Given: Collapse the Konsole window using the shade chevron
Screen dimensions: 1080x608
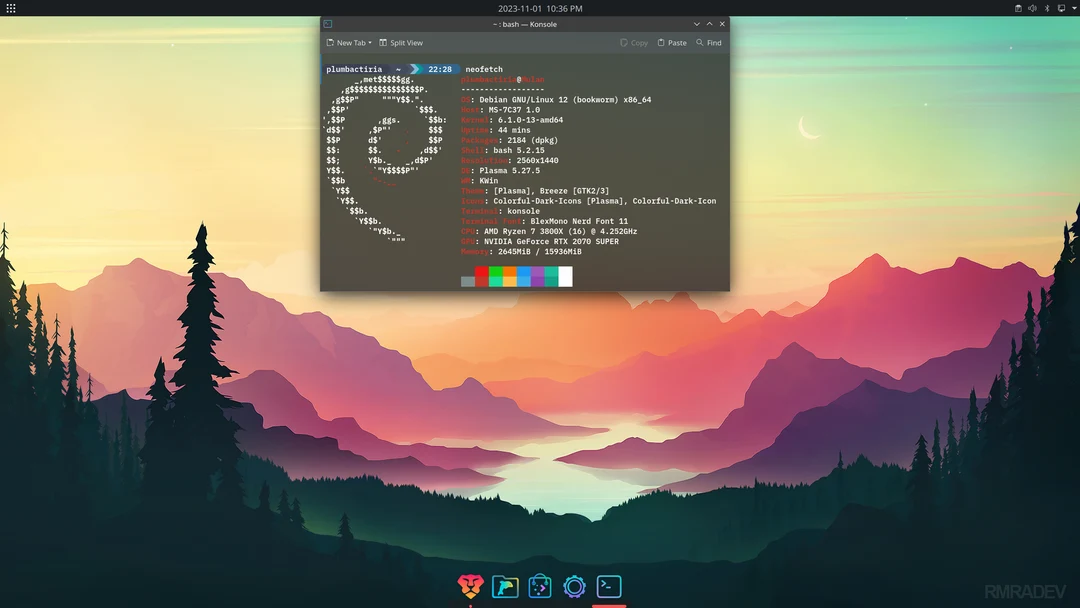Looking at the screenshot, I should tap(696, 23).
